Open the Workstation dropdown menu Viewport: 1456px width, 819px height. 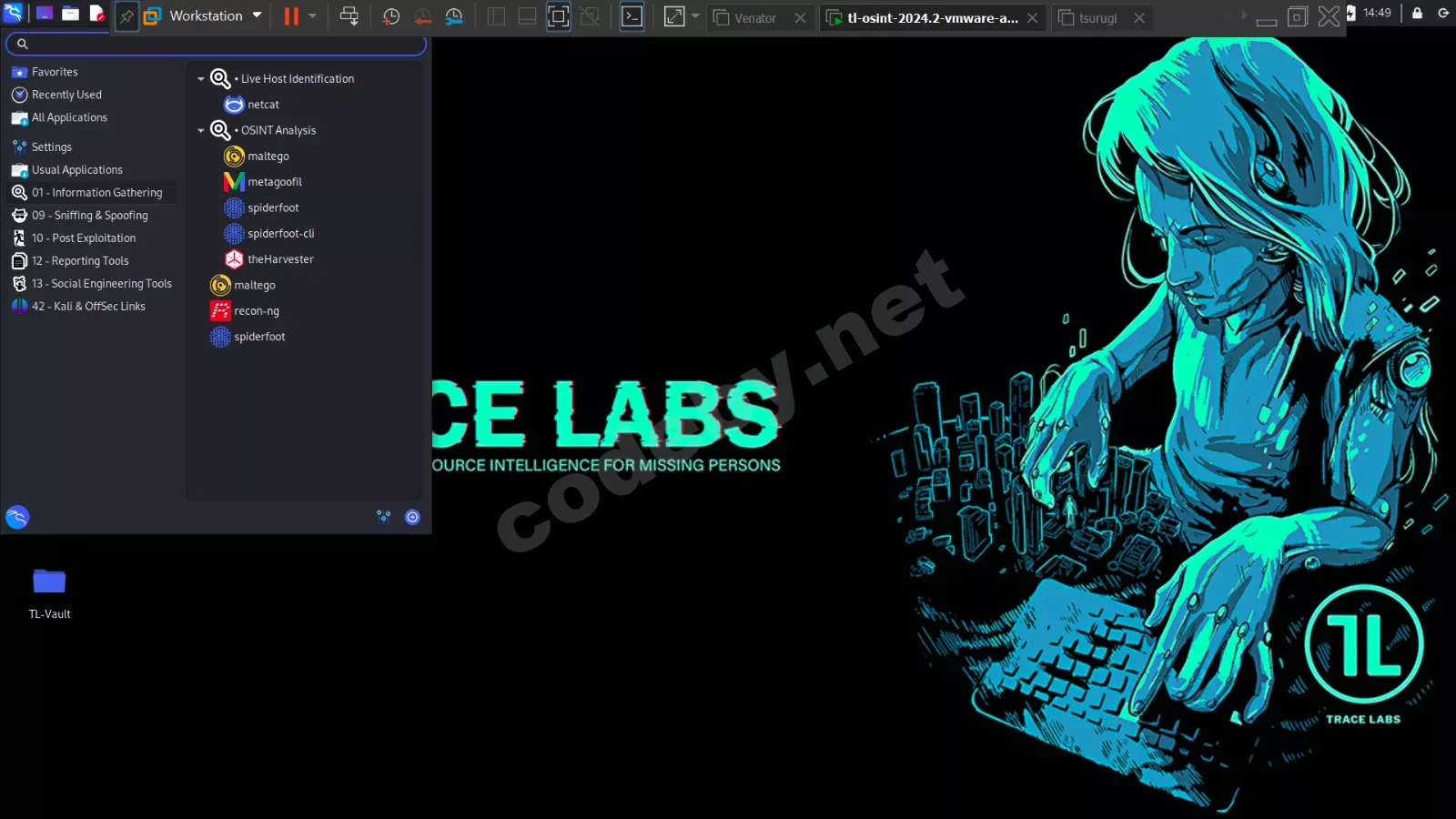click(x=257, y=15)
